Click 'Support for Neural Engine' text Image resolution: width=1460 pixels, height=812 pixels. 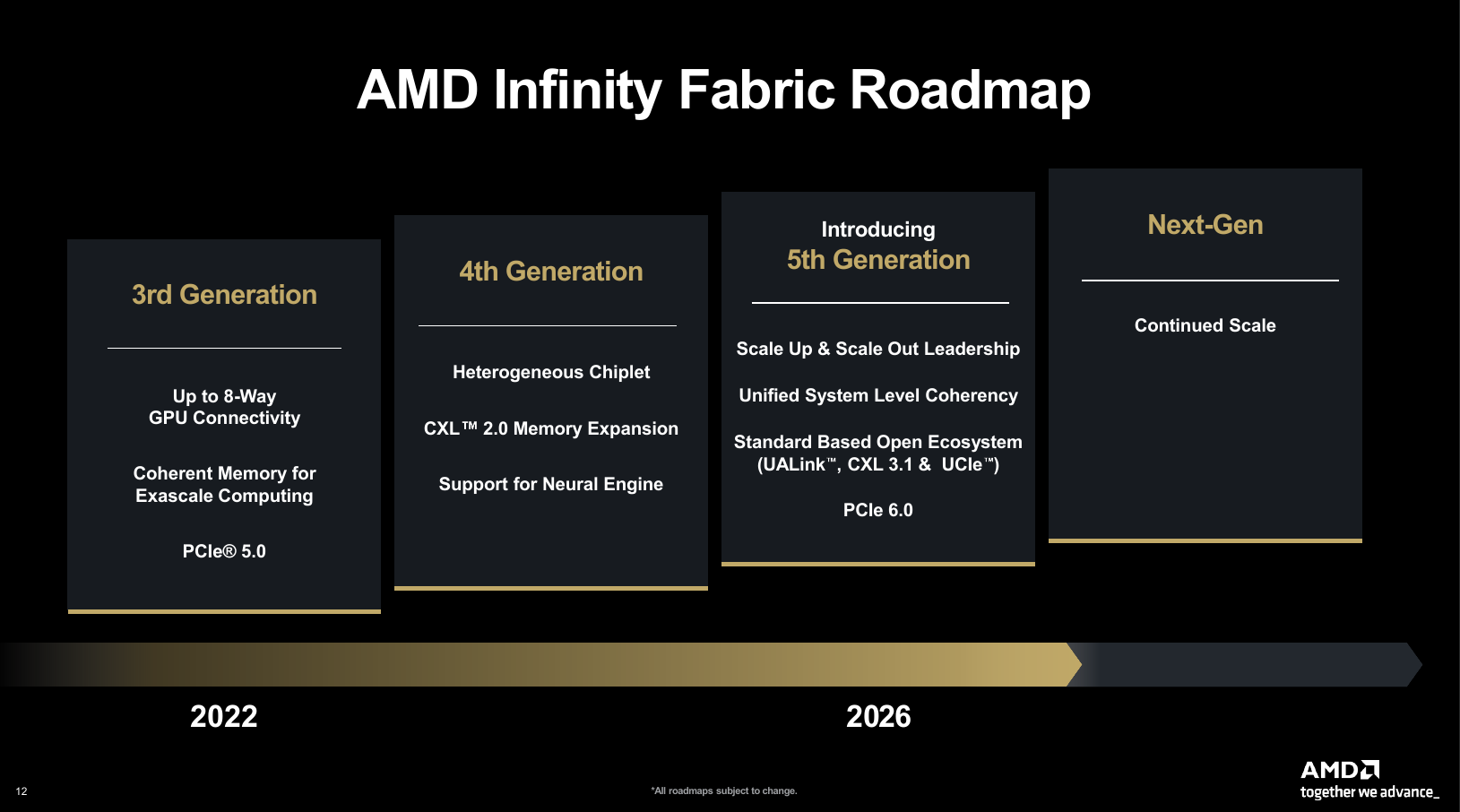point(551,484)
